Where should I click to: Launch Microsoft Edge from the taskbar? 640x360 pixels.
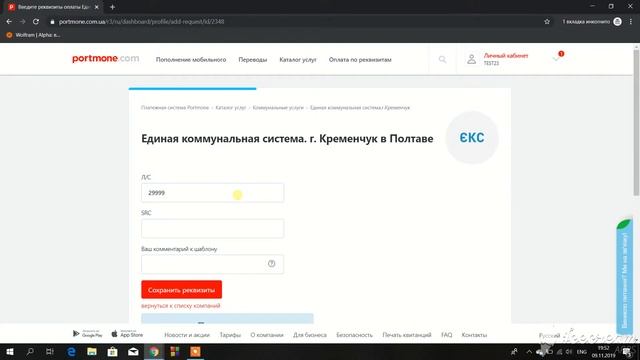(71, 351)
